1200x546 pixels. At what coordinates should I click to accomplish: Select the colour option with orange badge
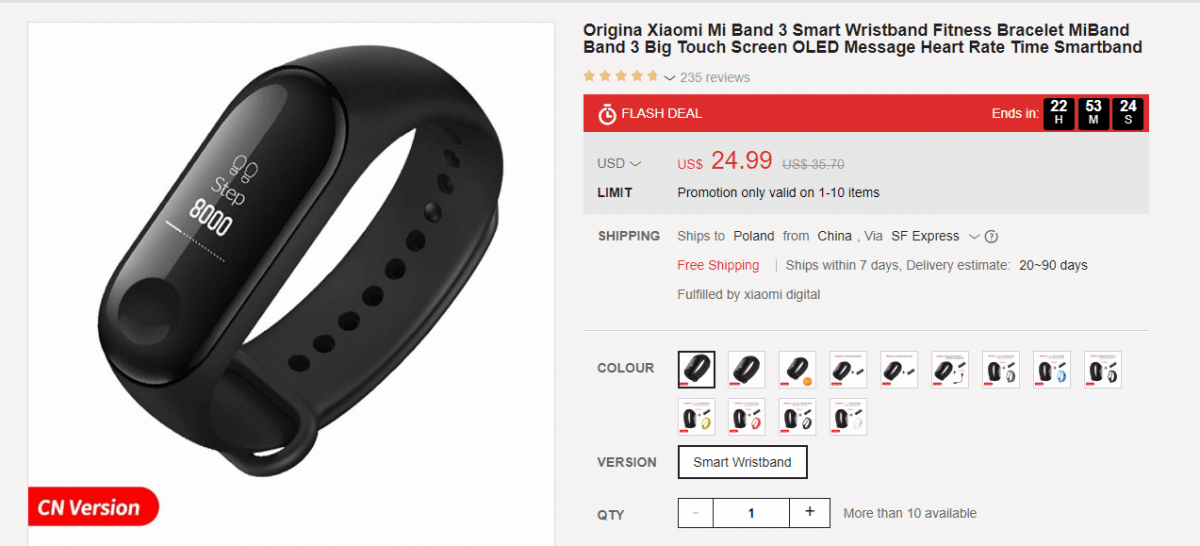[x=797, y=369]
